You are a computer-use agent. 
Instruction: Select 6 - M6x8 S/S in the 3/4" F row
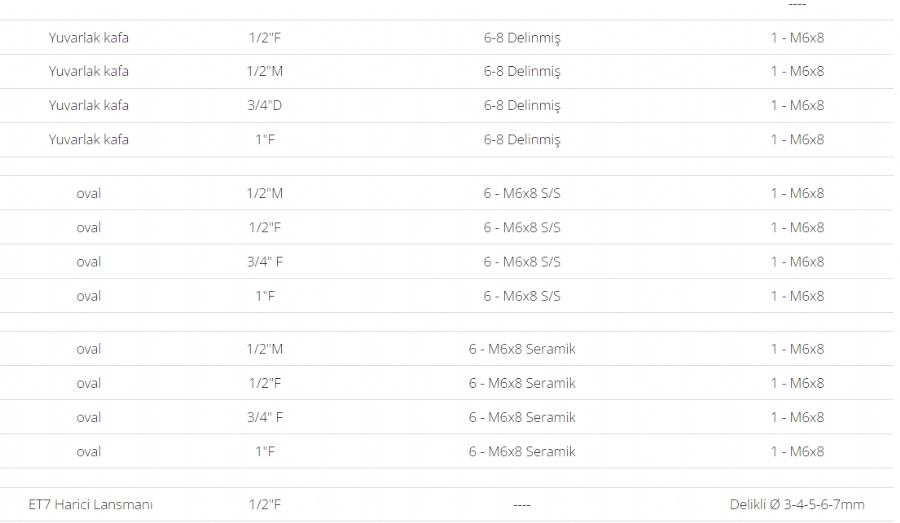point(522,261)
